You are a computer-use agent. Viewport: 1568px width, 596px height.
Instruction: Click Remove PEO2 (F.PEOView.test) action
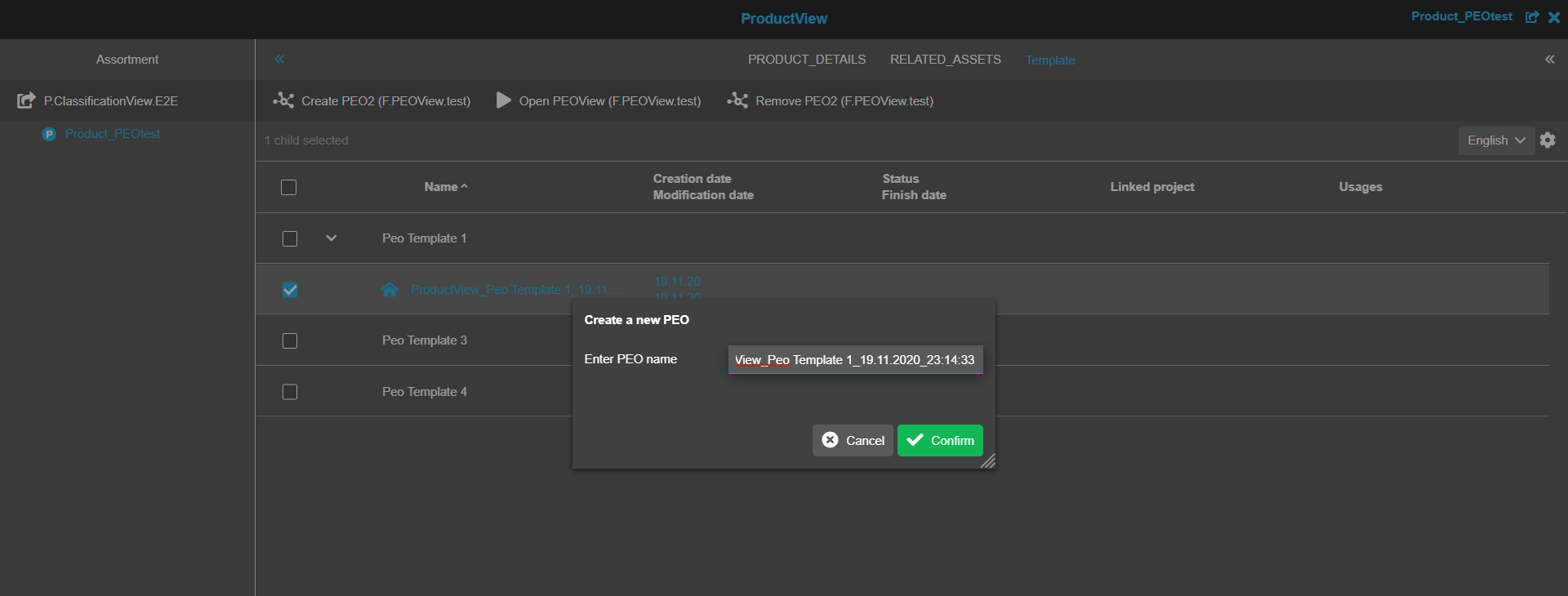point(831,100)
